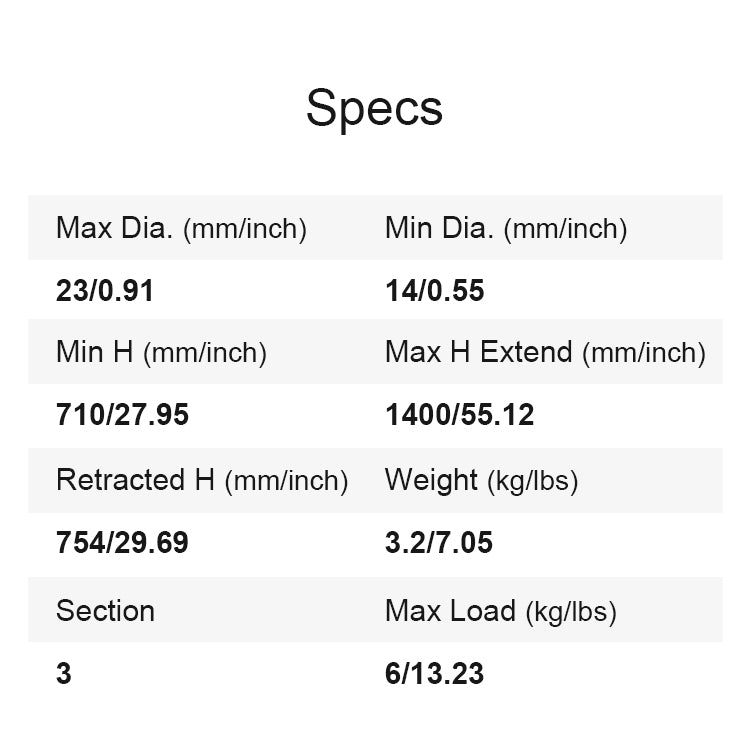
Task: Select the Section value 3
Action: coord(64,674)
